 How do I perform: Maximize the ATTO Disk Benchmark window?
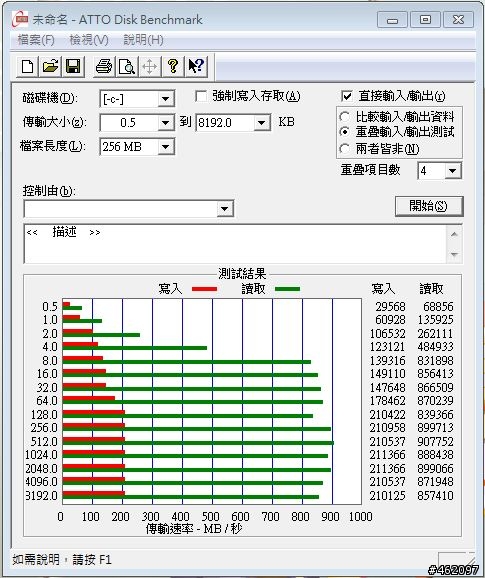pos(425,20)
